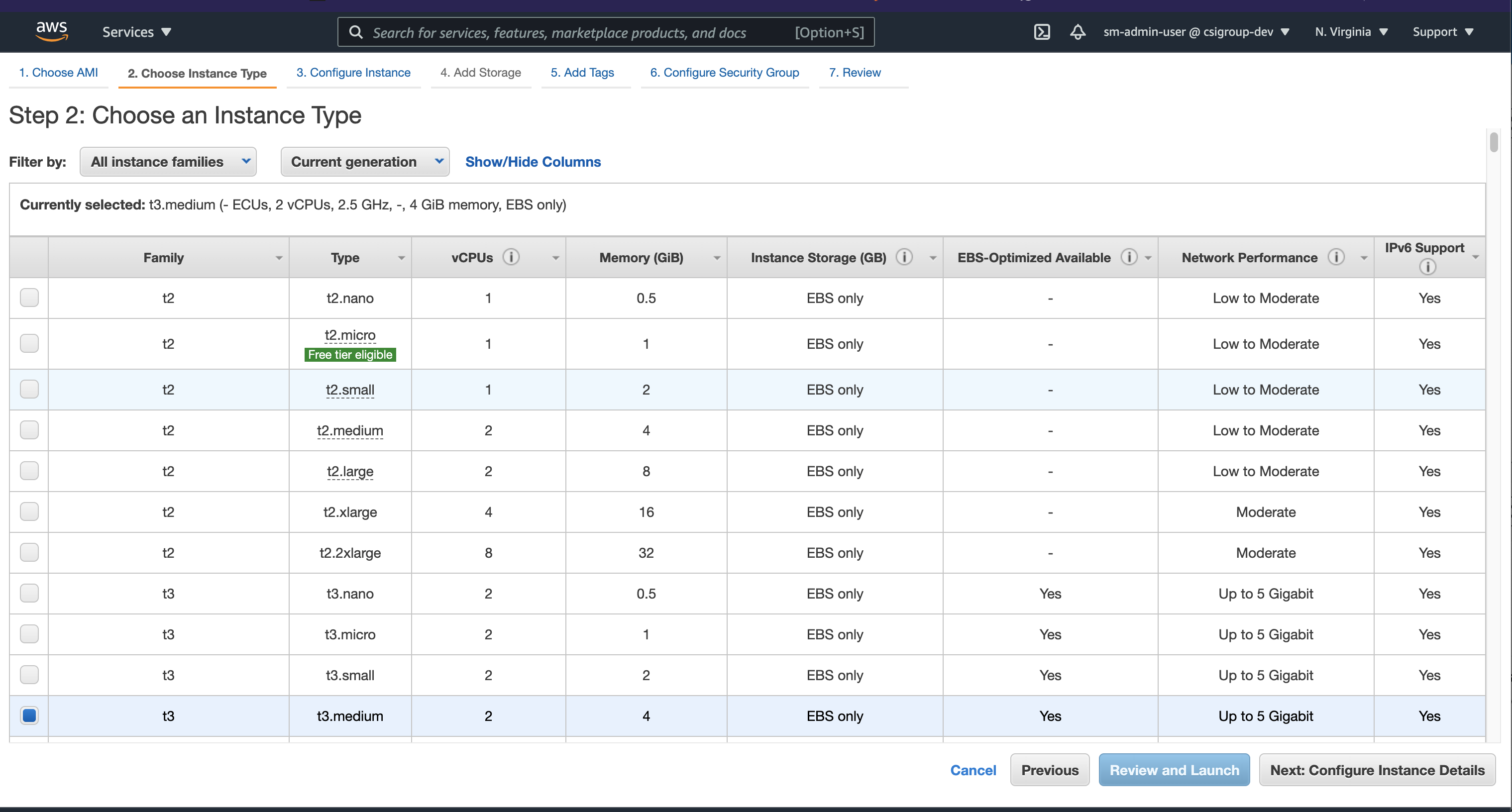Click 2. Choose Instance Type tab
The height and width of the screenshot is (812, 1512).
click(197, 73)
